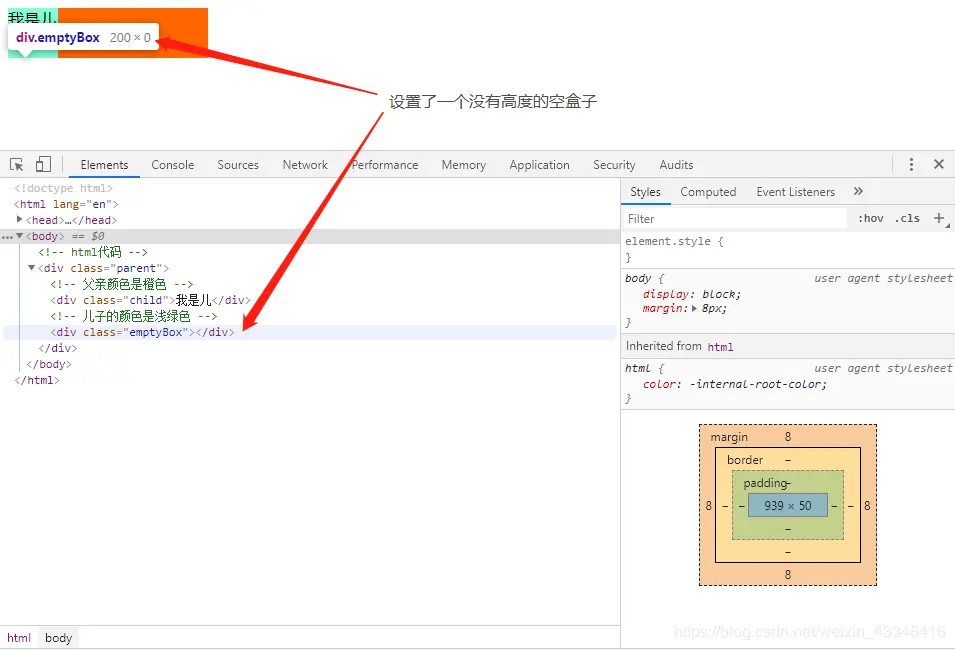Click the -internal-root-color value
The height and width of the screenshot is (650, 955).
(x=757, y=384)
